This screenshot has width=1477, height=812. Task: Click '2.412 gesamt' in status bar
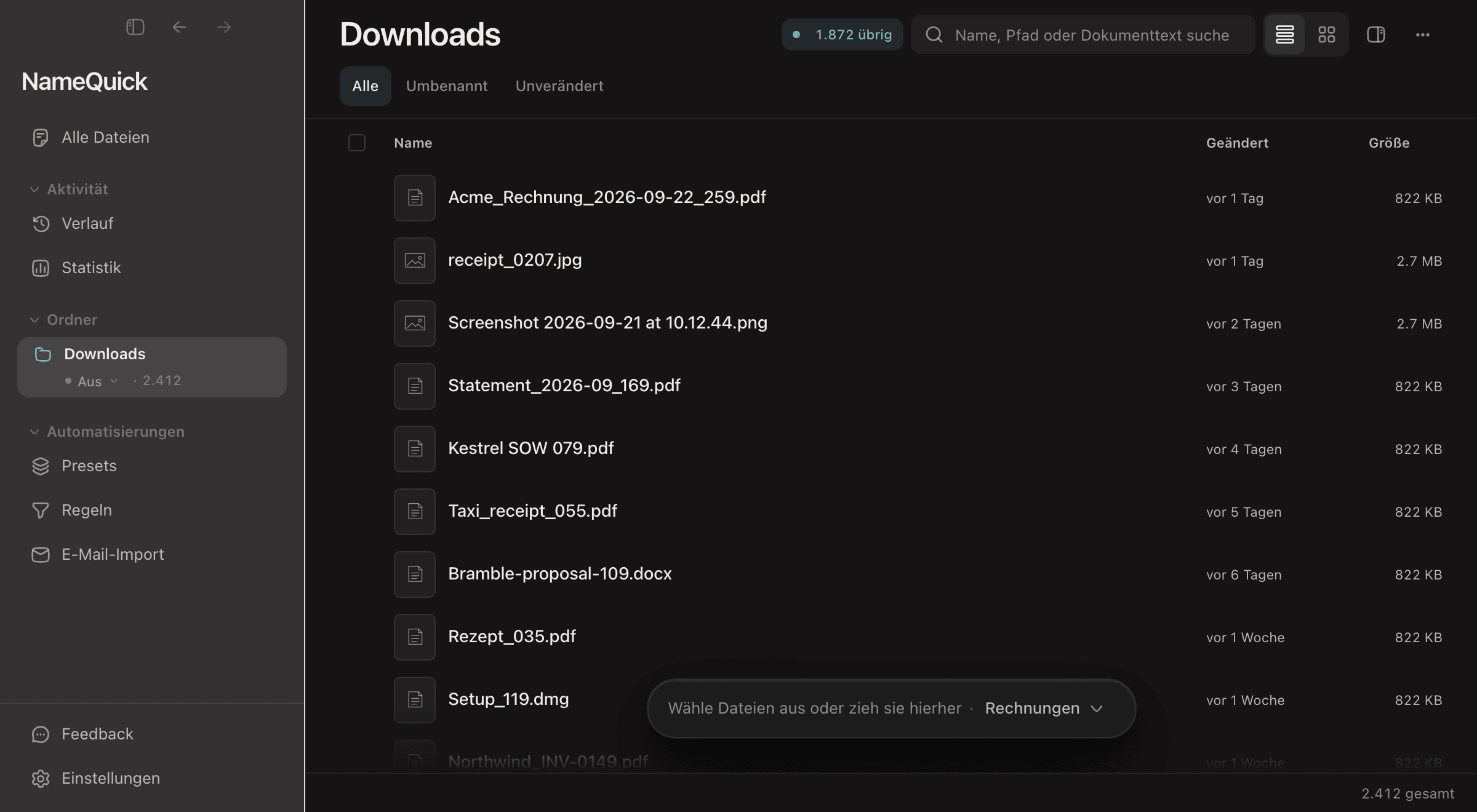pos(1407,794)
